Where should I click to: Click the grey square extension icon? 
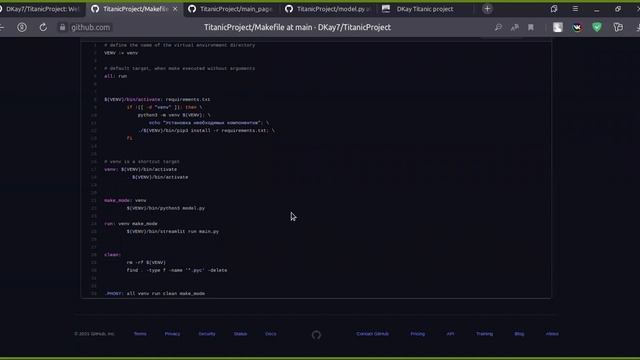[x=558, y=27]
